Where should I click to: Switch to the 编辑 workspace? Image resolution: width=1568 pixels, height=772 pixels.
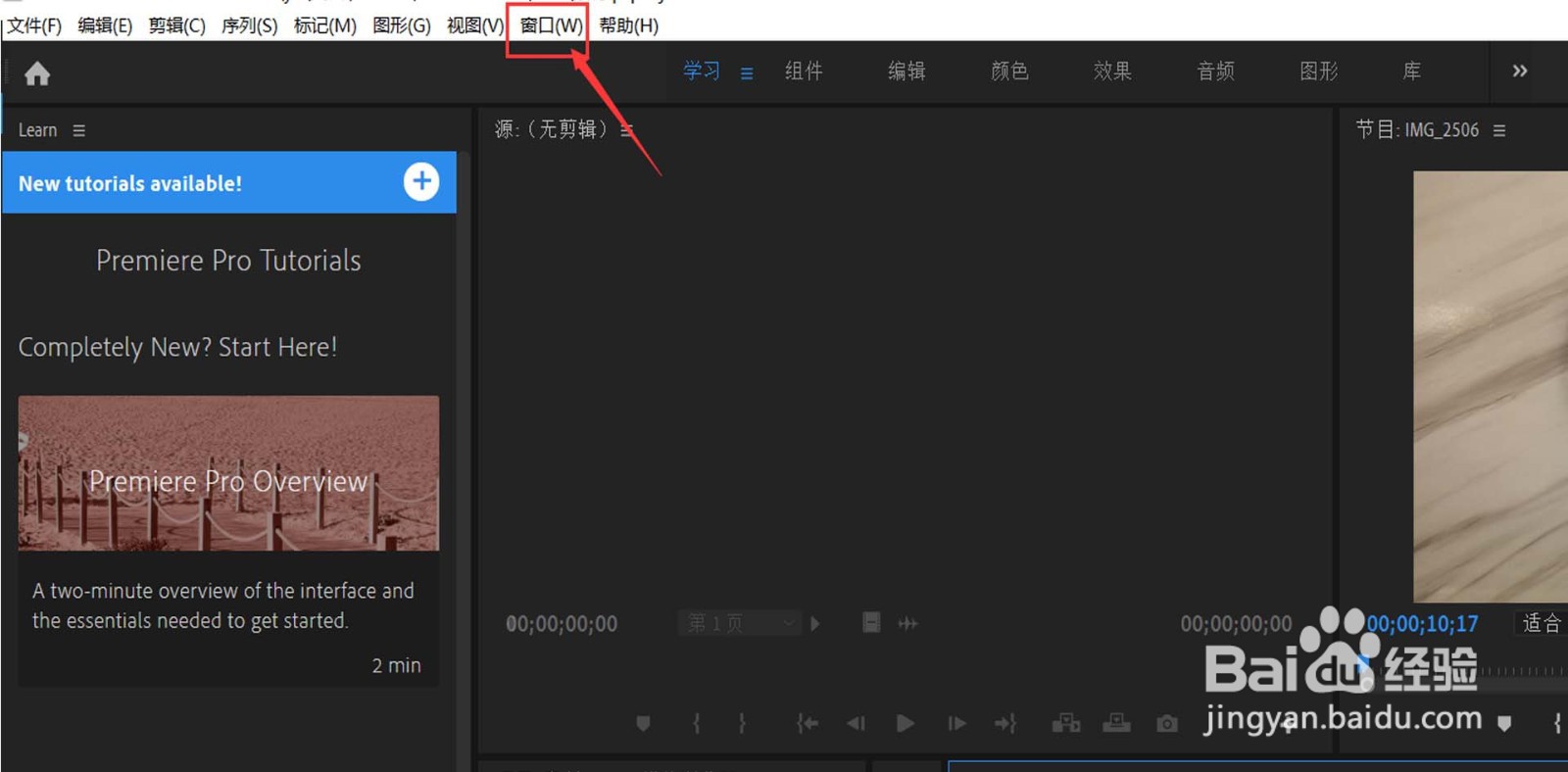pos(906,71)
